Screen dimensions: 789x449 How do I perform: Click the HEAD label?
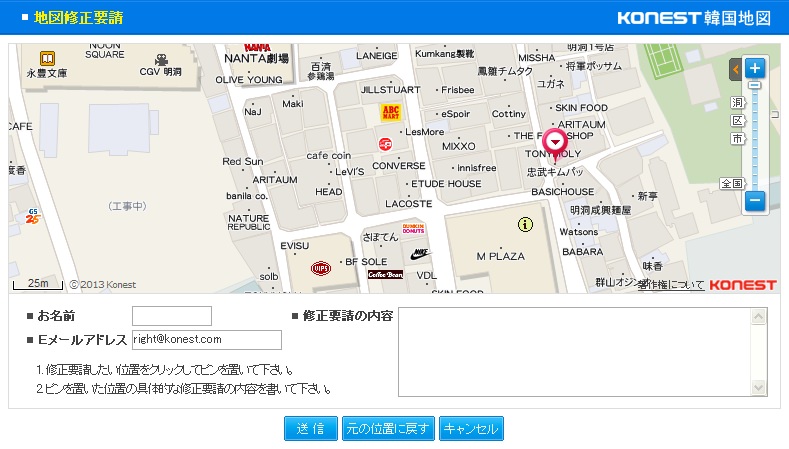click(329, 192)
